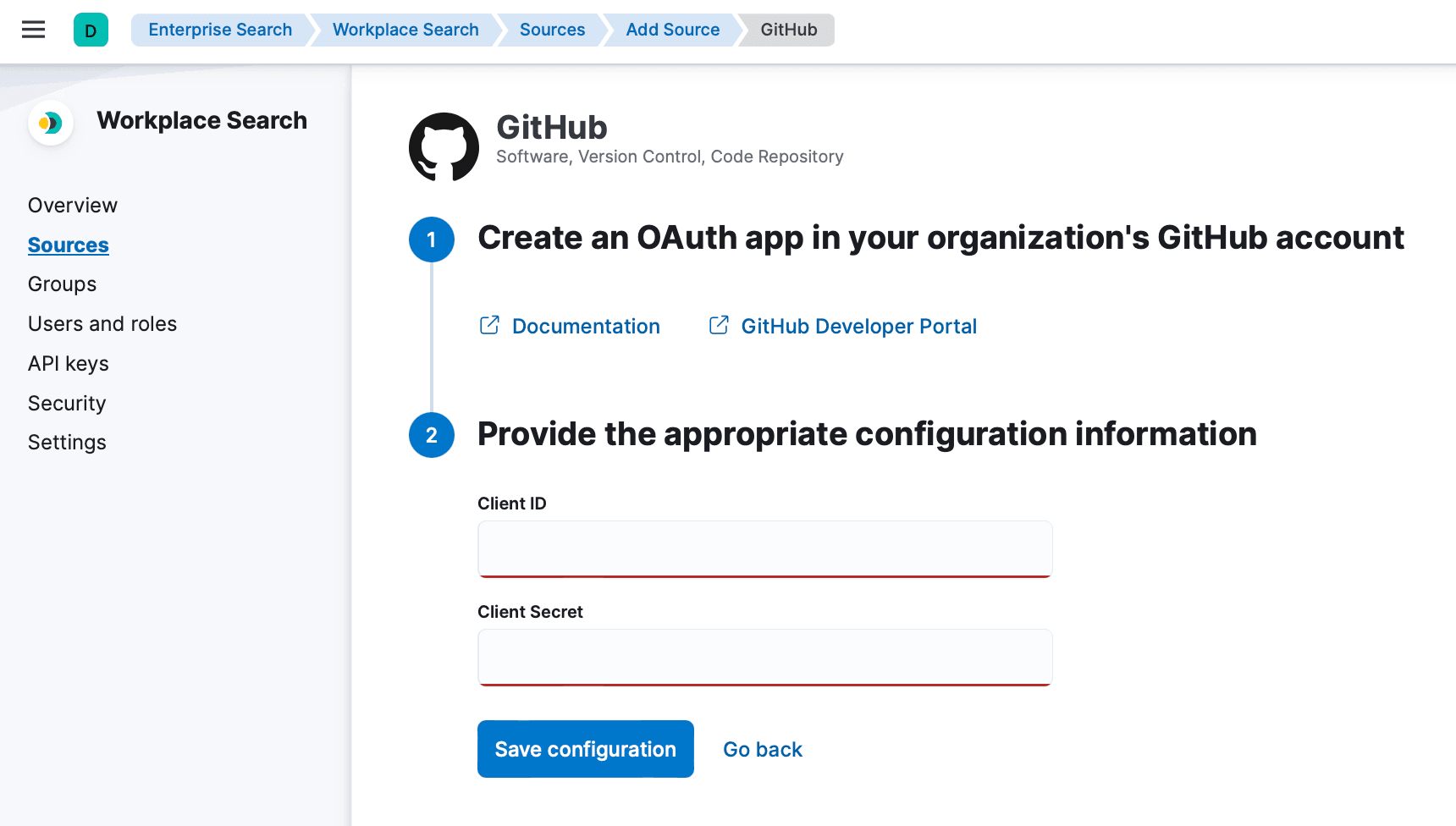This screenshot has height=826, width=1456.
Task: Go to Enterprise Search breadcrumb
Action: tap(220, 30)
